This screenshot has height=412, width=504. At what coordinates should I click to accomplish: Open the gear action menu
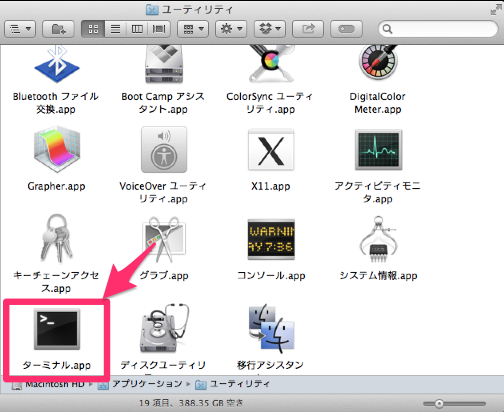pyautogui.click(x=231, y=29)
